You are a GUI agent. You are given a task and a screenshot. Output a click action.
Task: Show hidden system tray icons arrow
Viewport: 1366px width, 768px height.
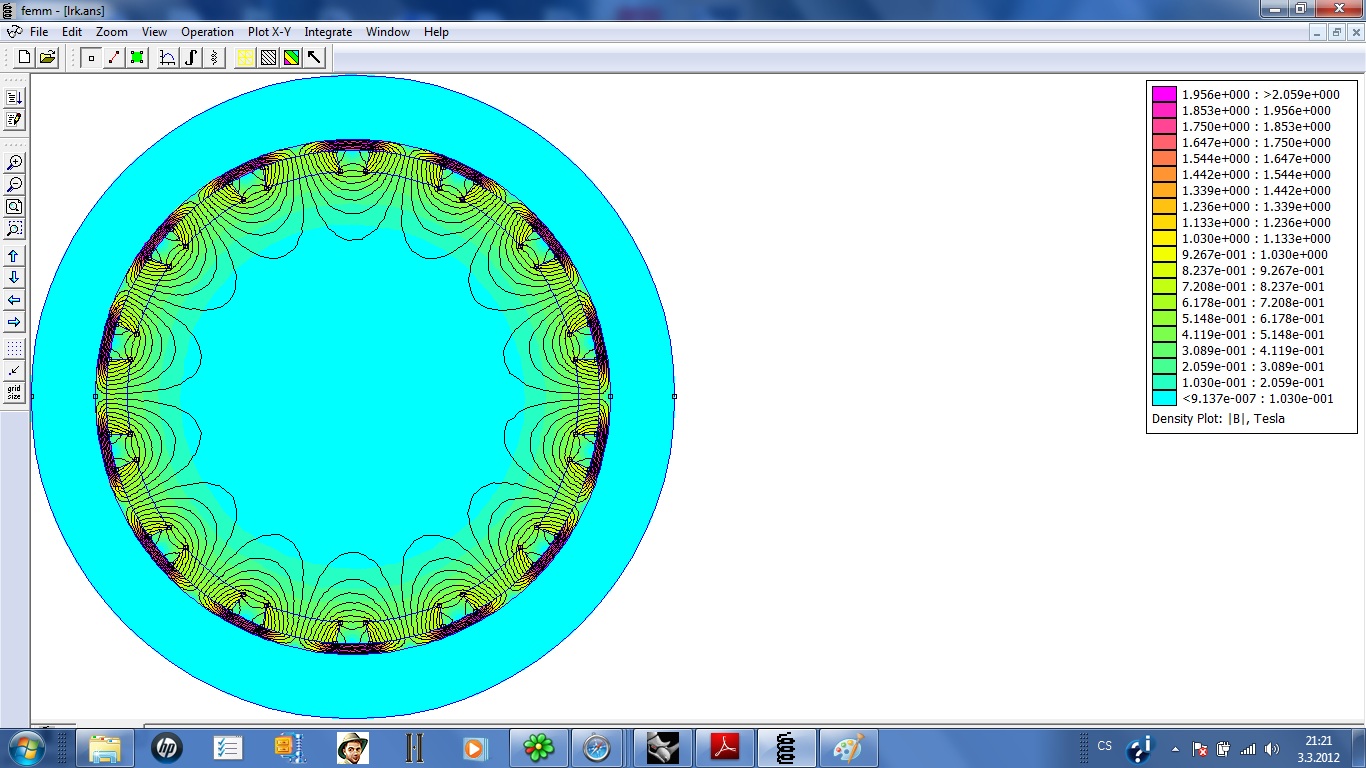click(1176, 749)
